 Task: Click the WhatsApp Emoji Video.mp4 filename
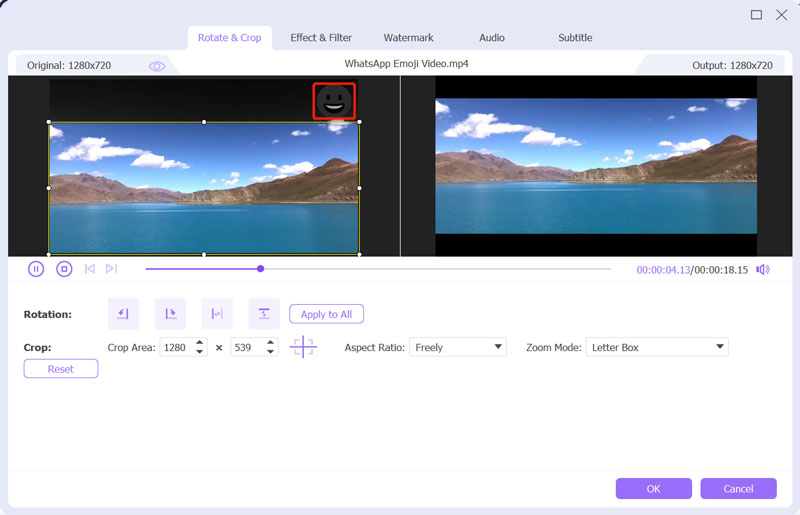pos(406,64)
